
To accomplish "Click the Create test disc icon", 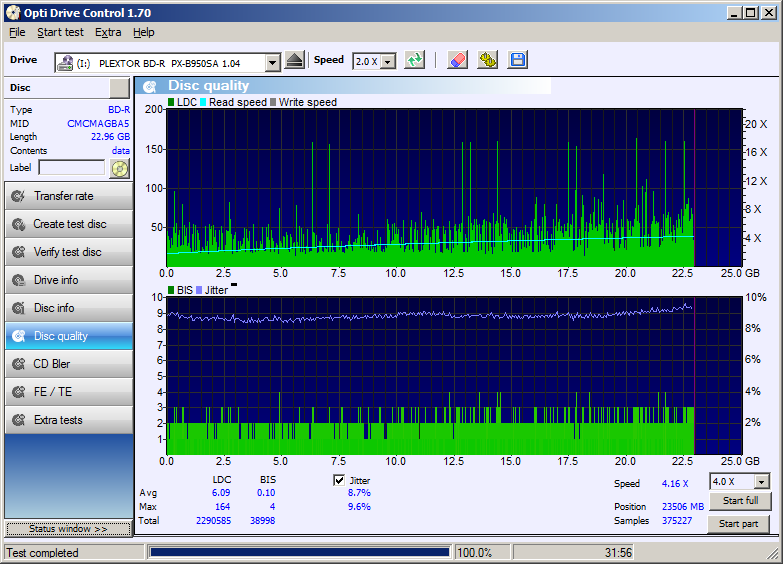I will tap(18, 224).
